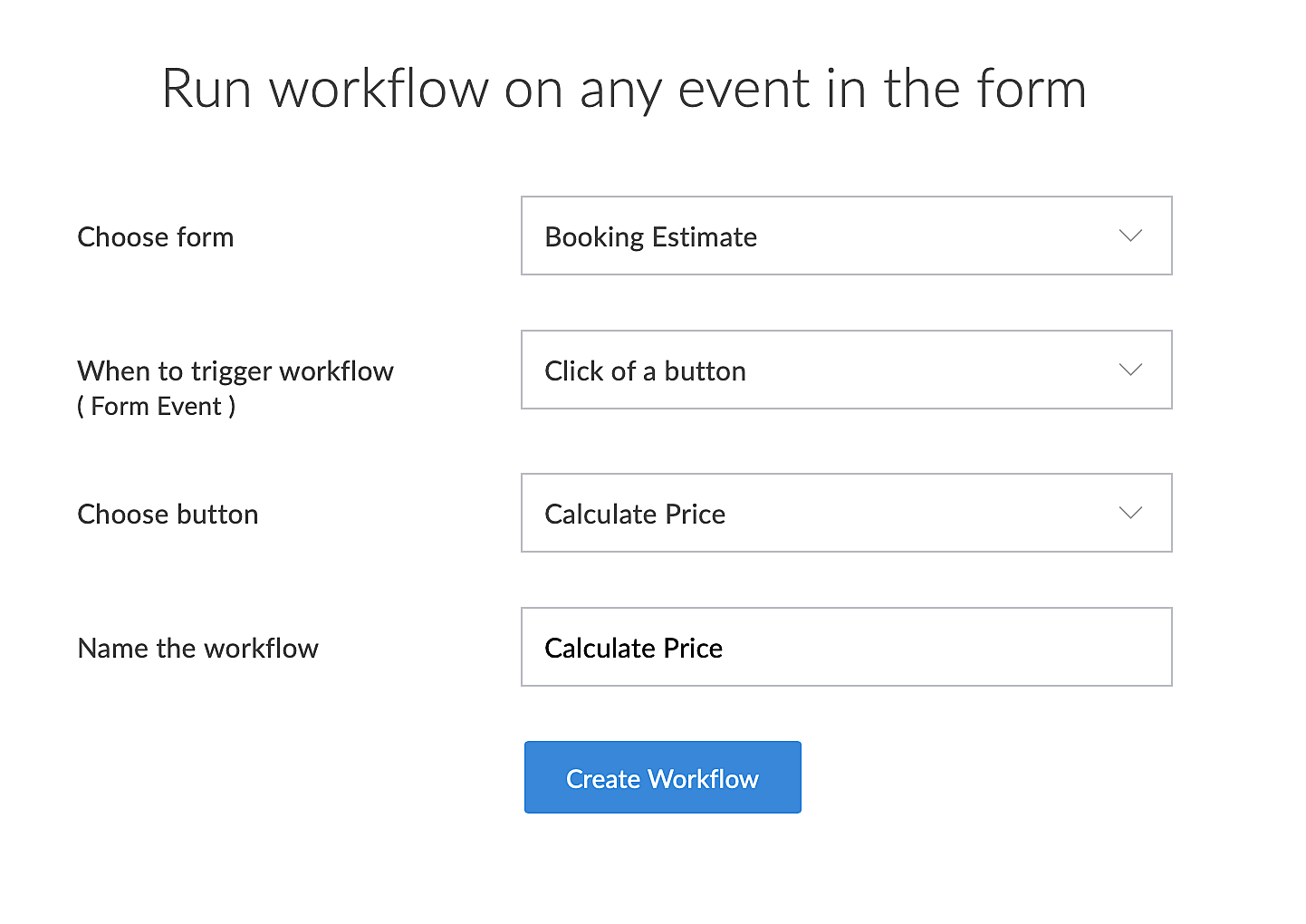Click the Choose button label
Image resolution: width=1306 pixels, height=924 pixels.
coord(168,515)
